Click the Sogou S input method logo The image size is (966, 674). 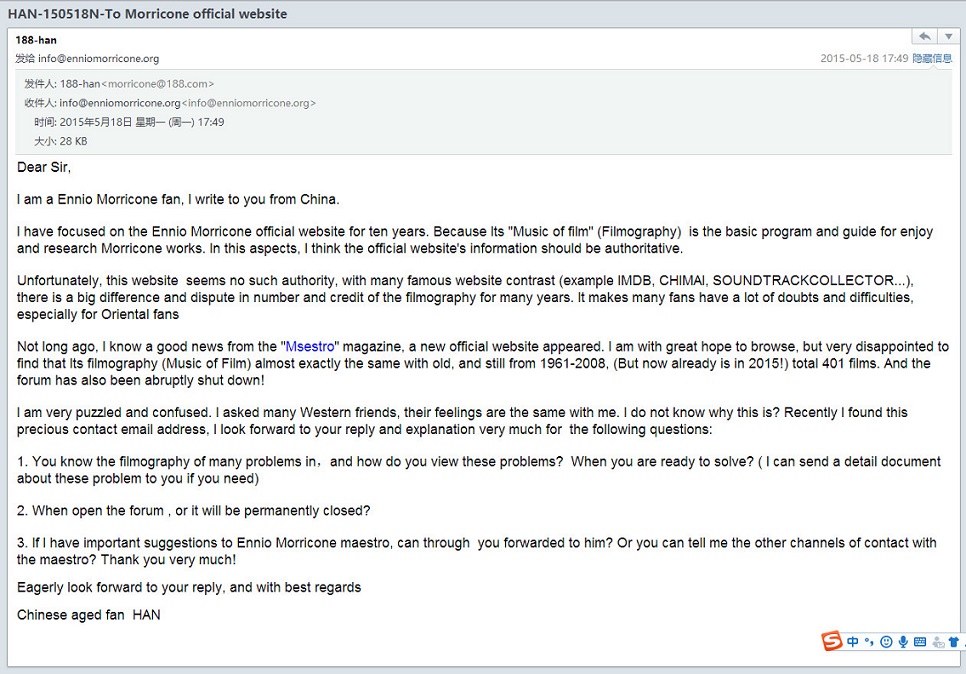832,641
